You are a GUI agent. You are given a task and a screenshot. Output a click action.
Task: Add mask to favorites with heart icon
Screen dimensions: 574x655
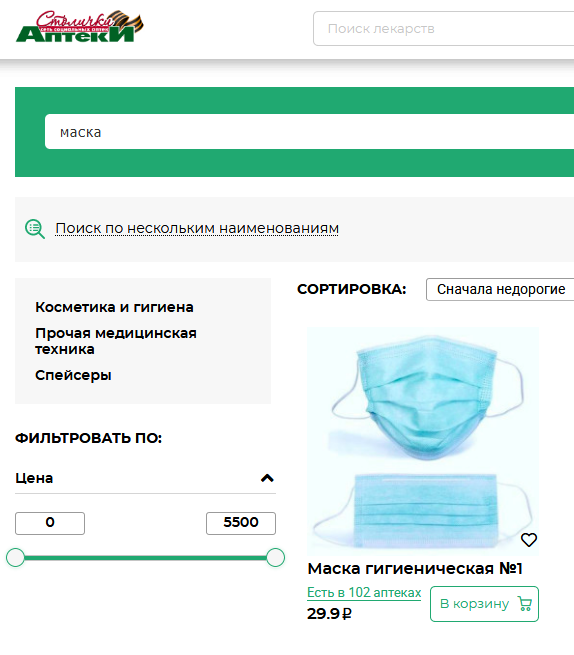pyautogui.click(x=529, y=540)
